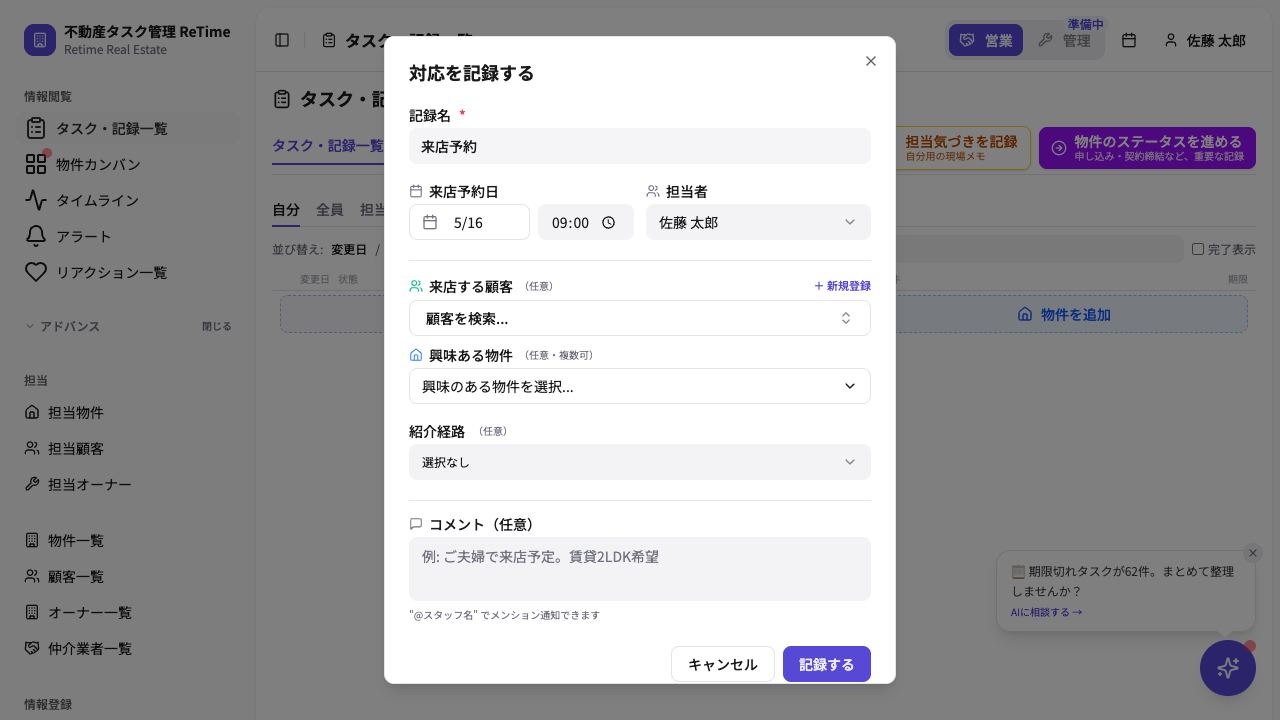
Task: Click the wrench icon beside 担当オーナー
Action: pos(32,484)
